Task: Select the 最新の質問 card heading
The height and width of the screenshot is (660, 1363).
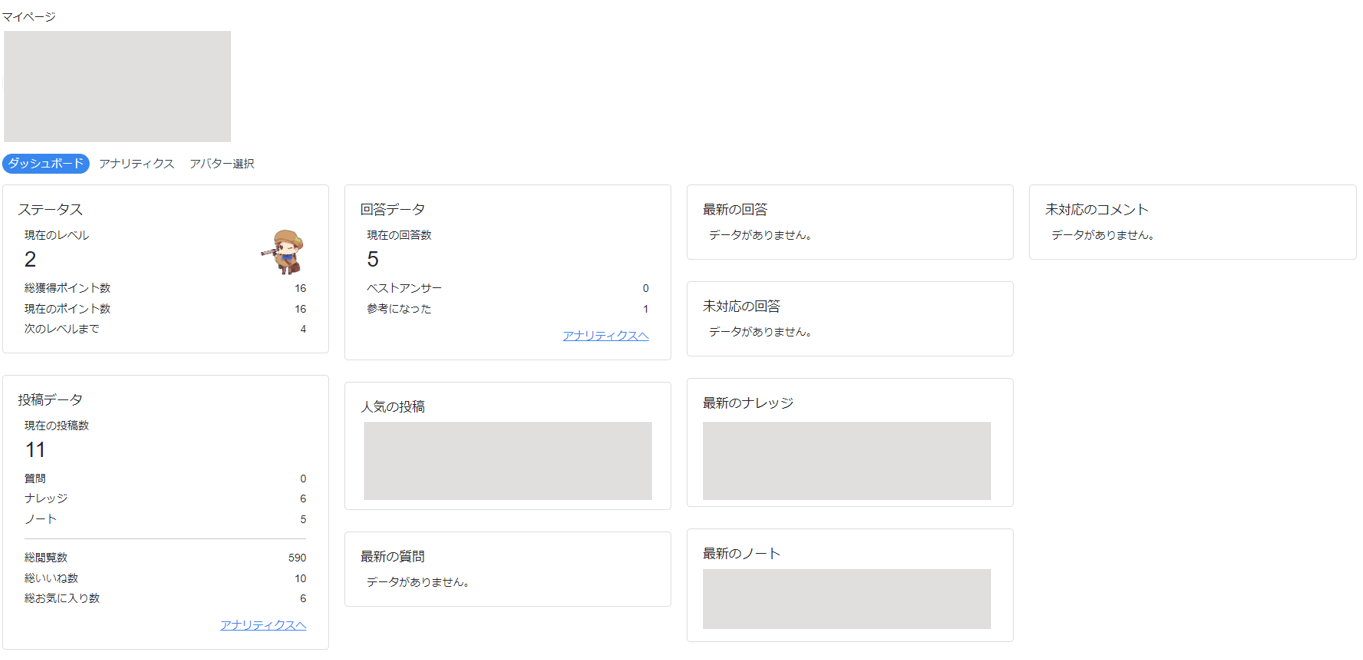Action: (399, 557)
